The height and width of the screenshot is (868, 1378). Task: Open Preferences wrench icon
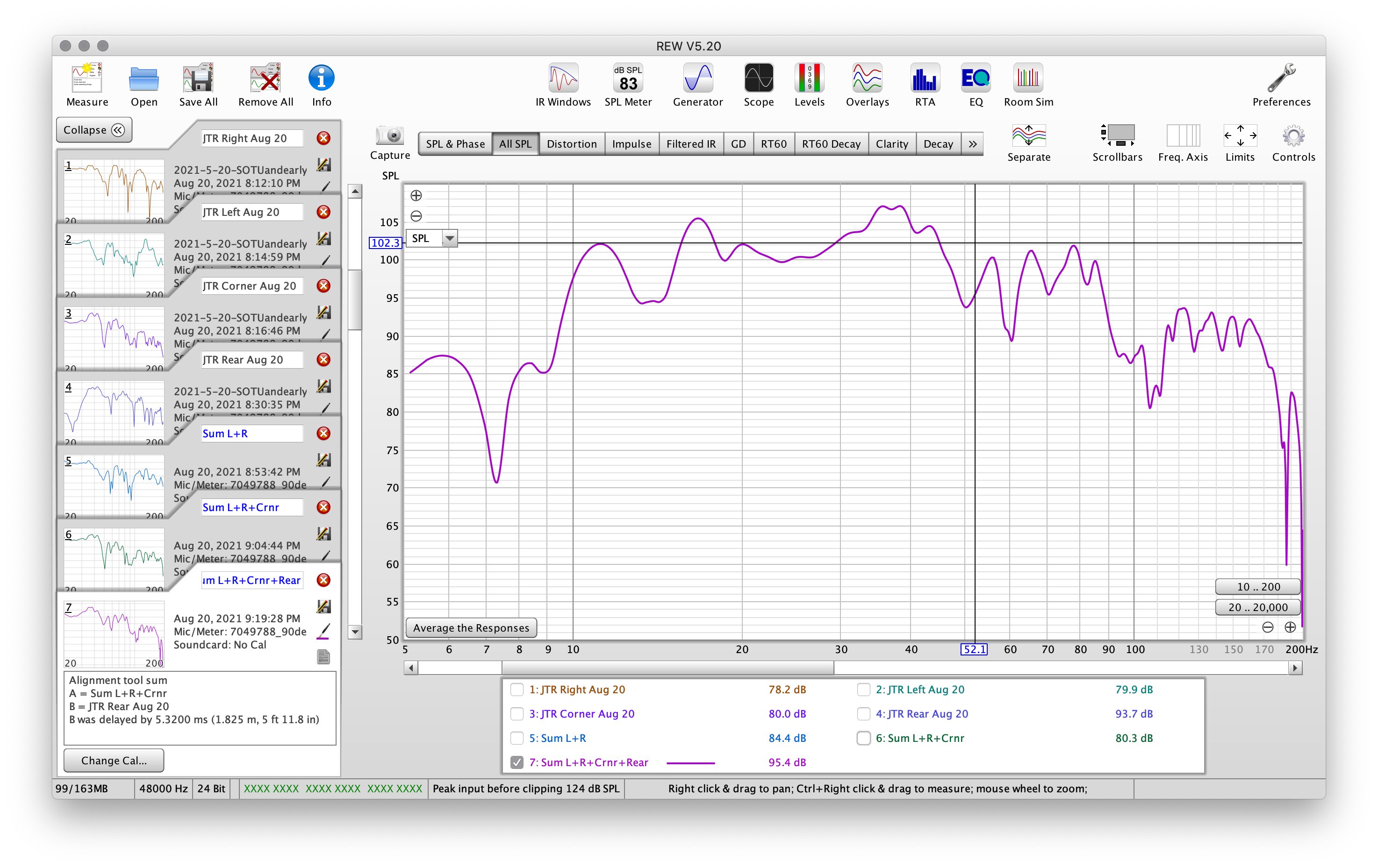pos(1281,85)
